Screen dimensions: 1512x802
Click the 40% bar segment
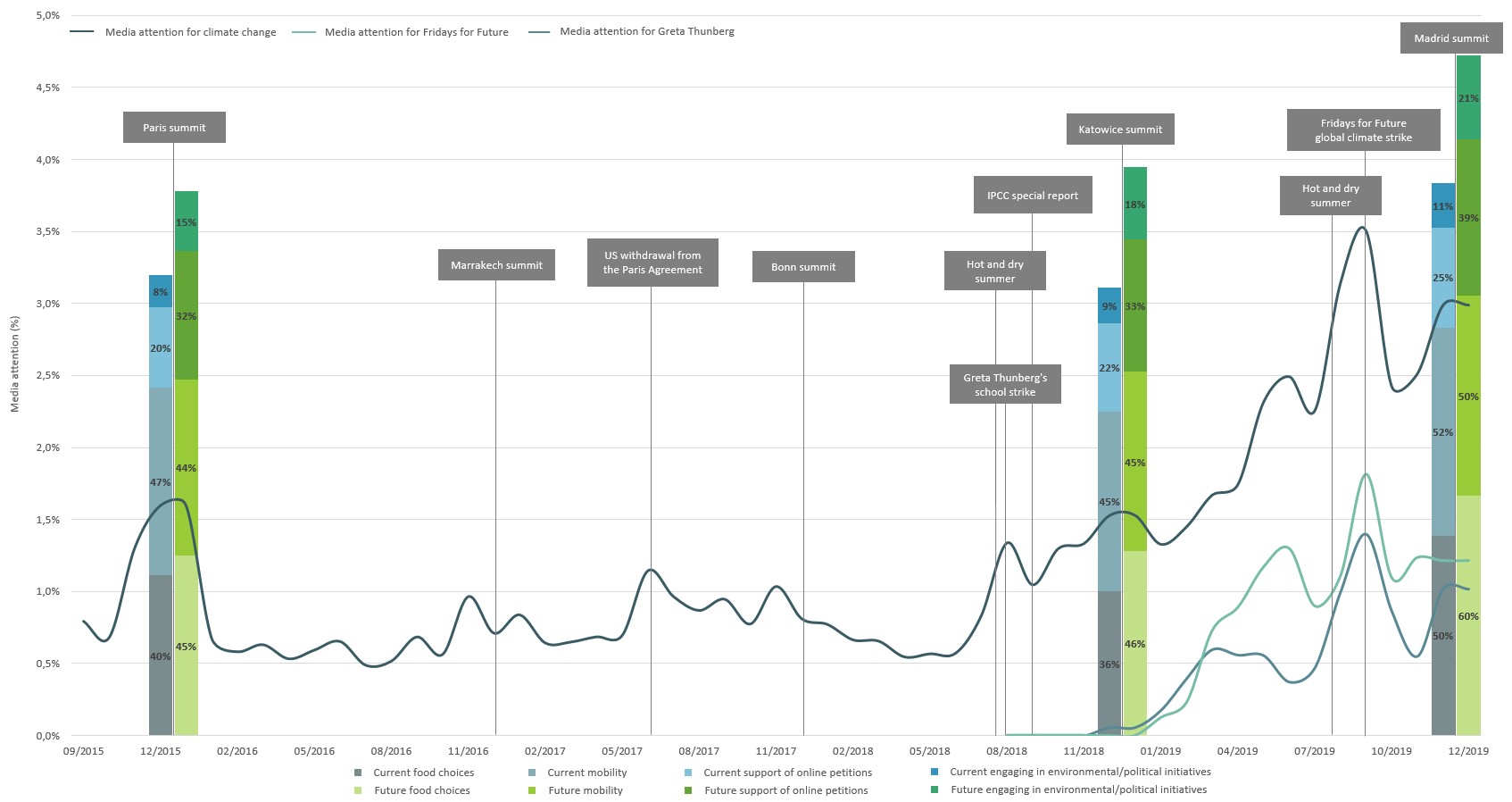pyautogui.click(x=161, y=656)
